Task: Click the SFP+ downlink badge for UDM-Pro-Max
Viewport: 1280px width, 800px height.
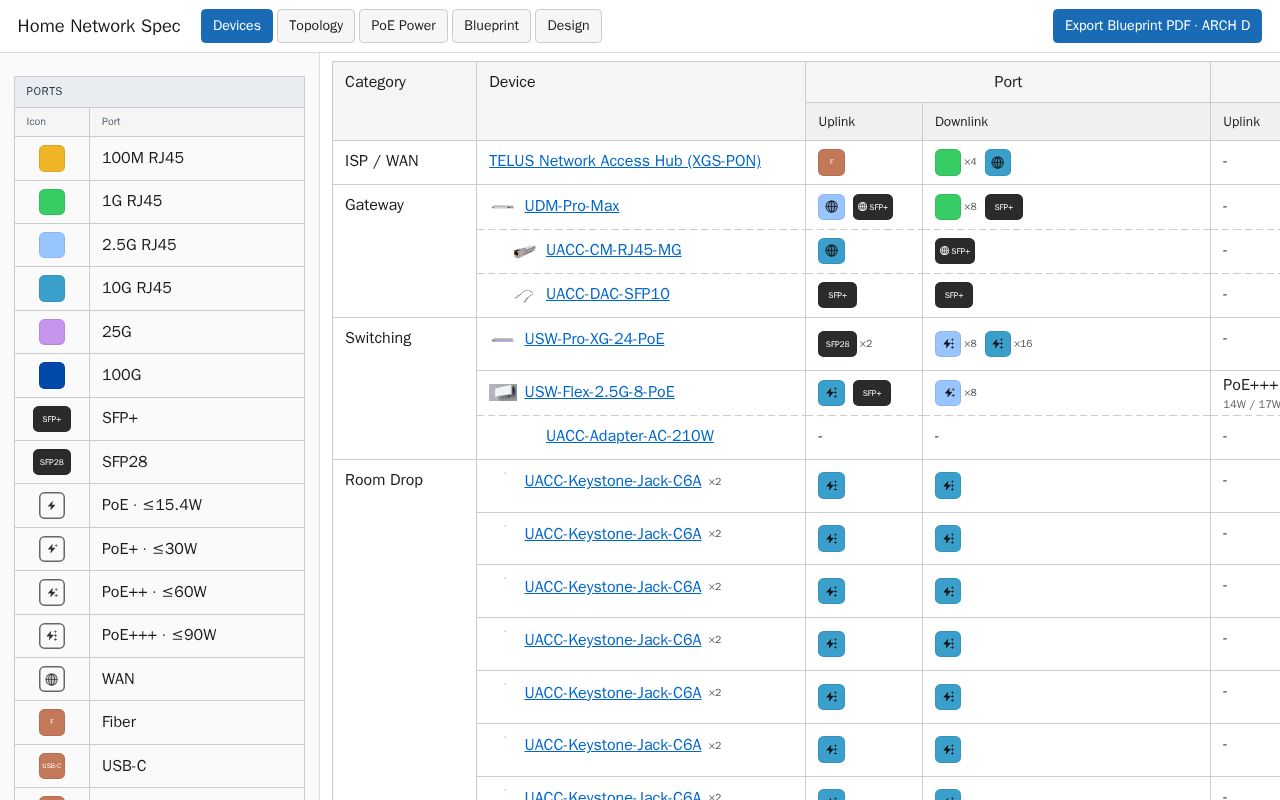Action: coord(1004,207)
